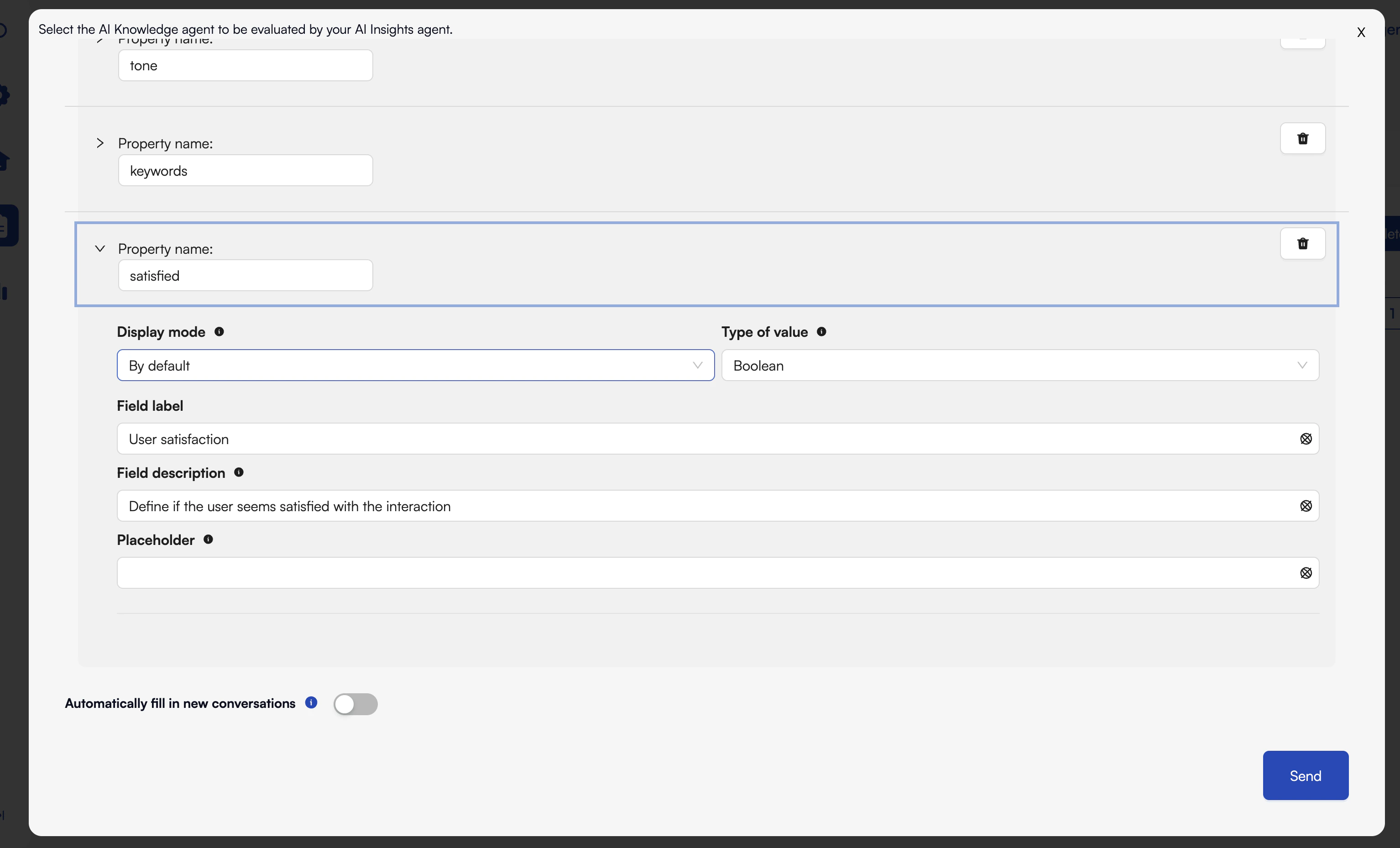The height and width of the screenshot is (848, 1400).
Task: Open the Type of value dropdown showing Boolean
Action: click(x=1020, y=365)
